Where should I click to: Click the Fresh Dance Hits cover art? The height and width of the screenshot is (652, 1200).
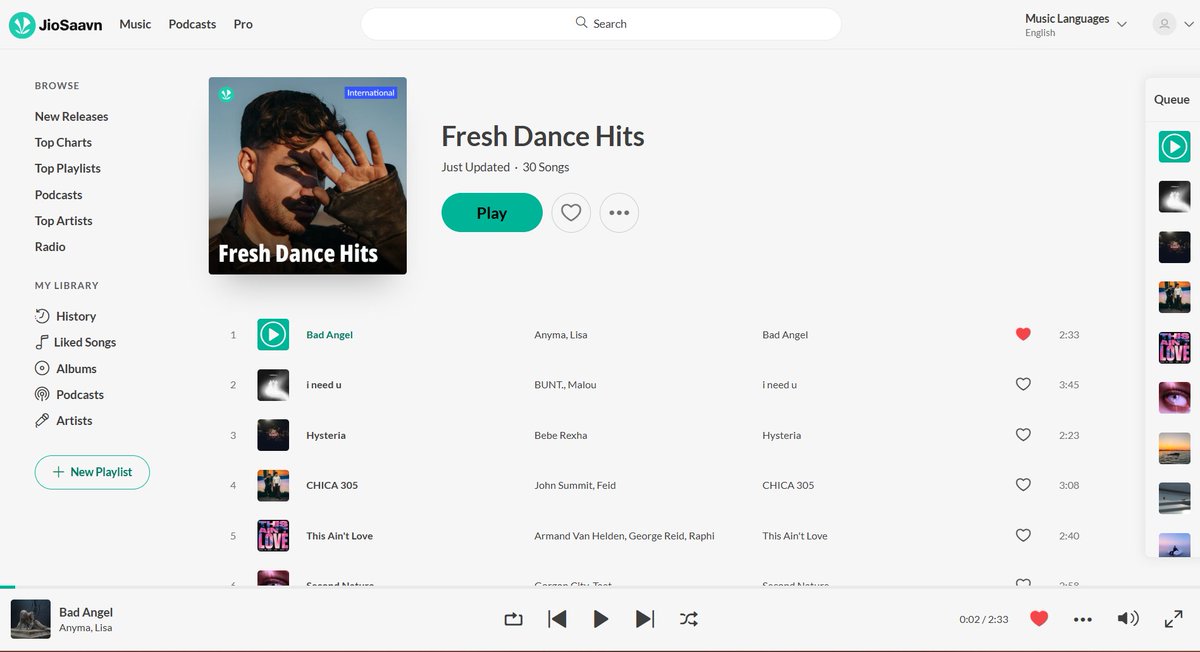(308, 176)
